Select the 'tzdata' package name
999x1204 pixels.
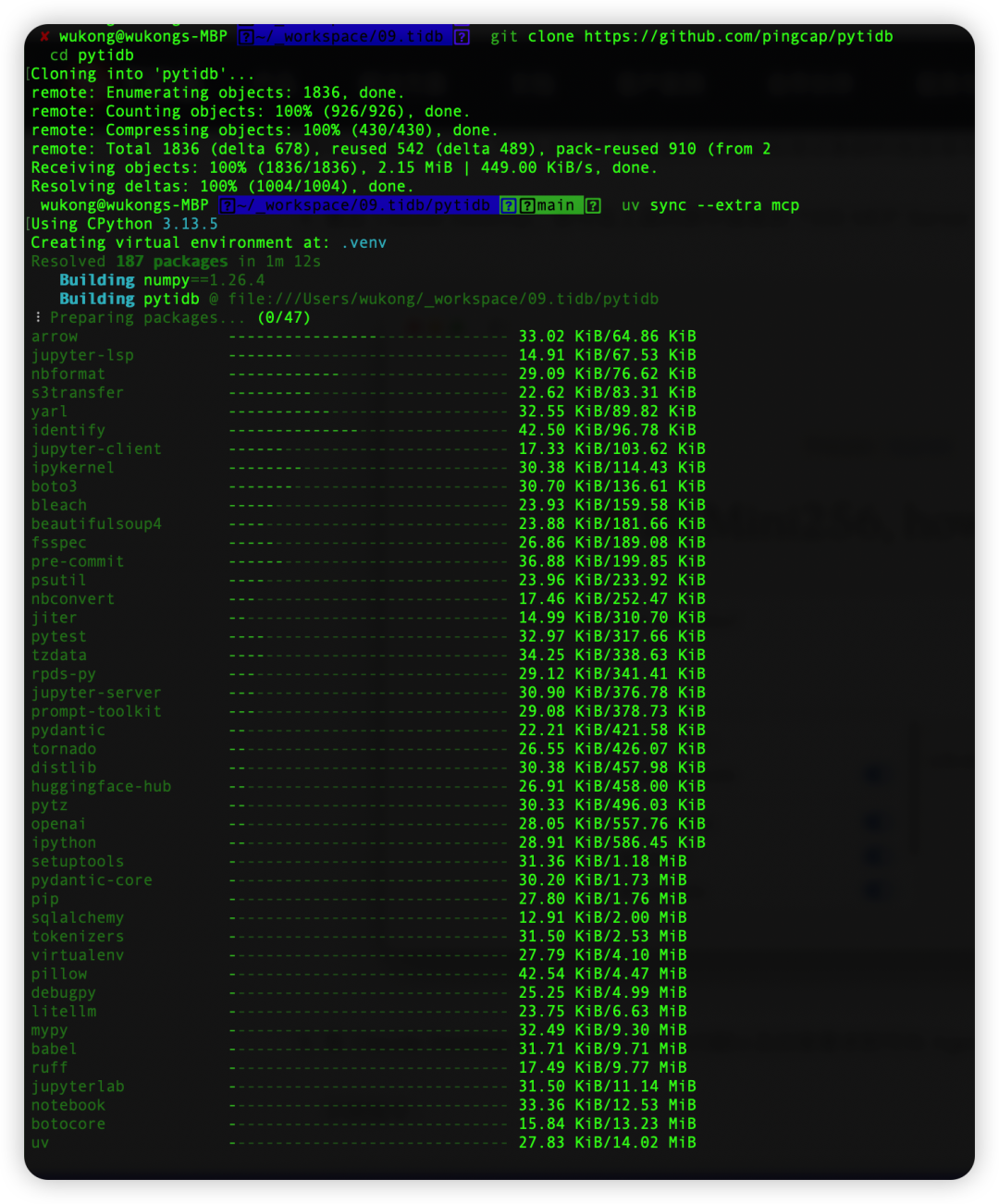[59, 655]
